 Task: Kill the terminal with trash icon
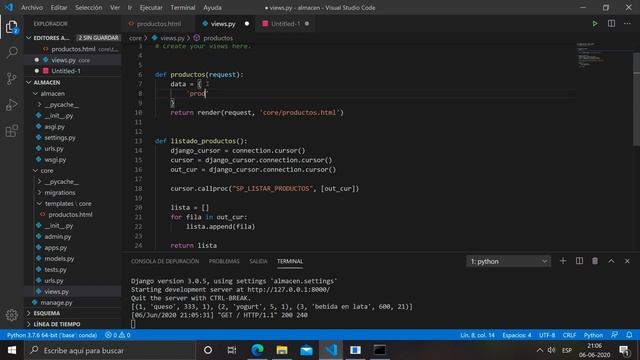click(595, 261)
